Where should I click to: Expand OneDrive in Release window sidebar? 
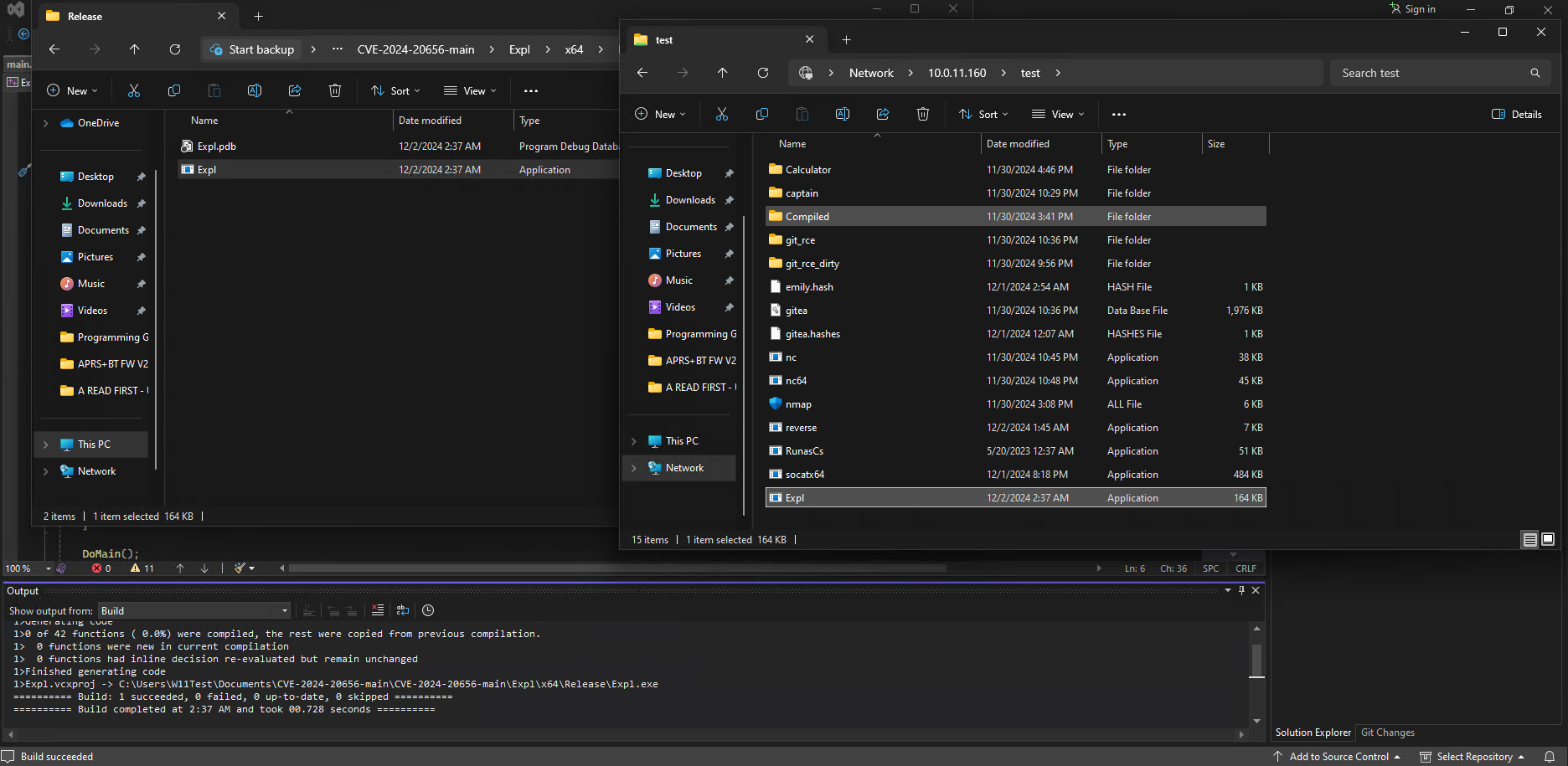click(x=46, y=123)
